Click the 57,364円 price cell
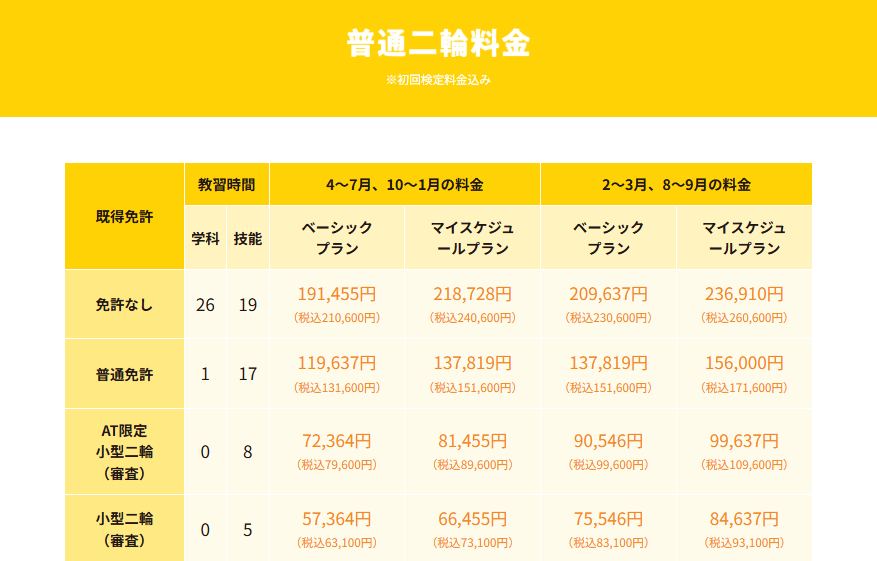This screenshot has width=877, height=561. [x=337, y=519]
